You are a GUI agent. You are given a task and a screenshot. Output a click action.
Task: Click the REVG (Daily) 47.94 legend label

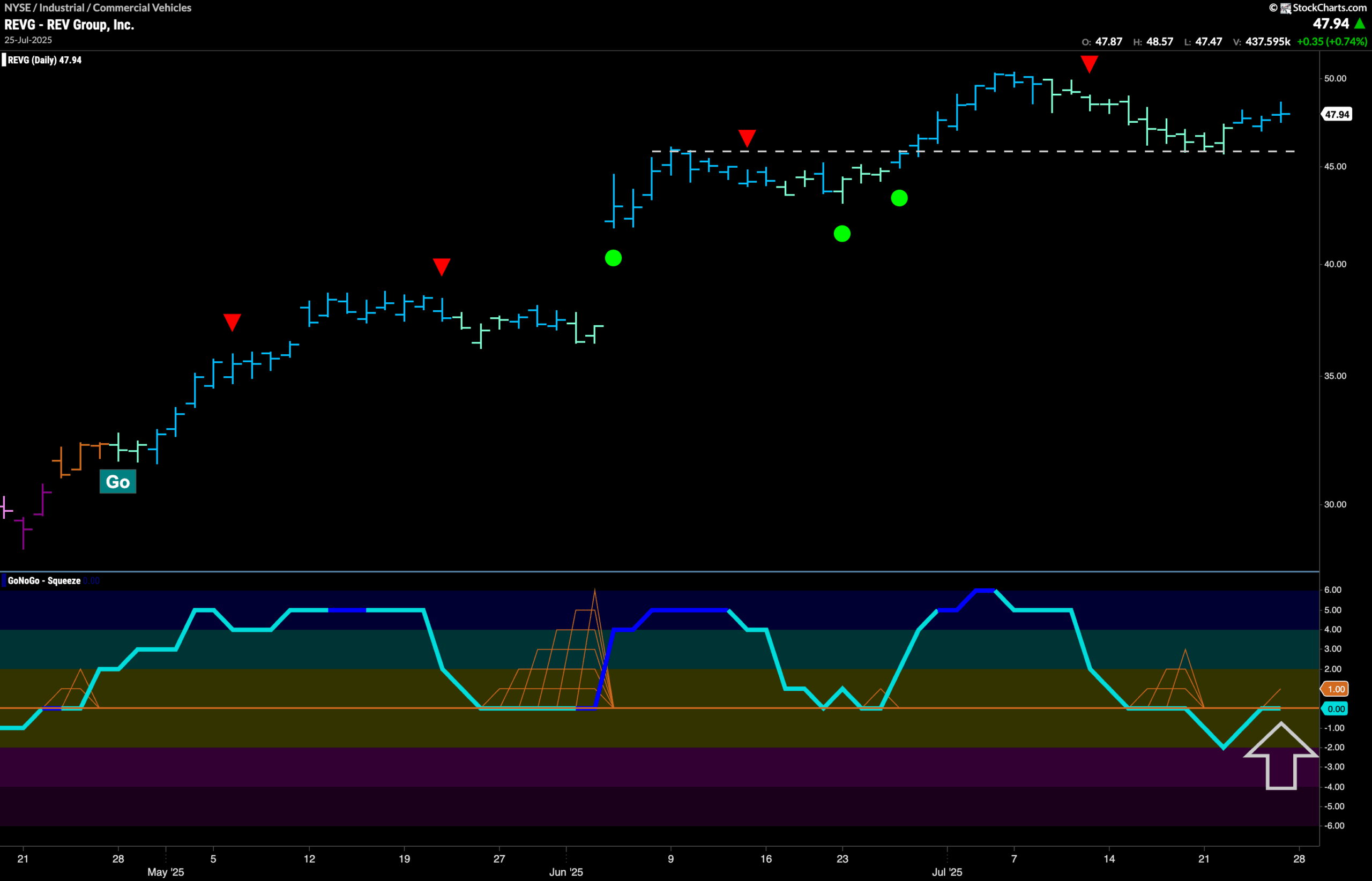(x=44, y=60)
